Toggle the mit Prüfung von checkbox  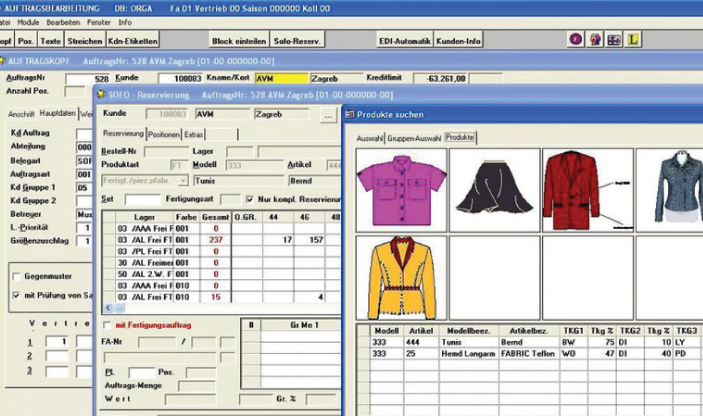(x=17, y=295)
